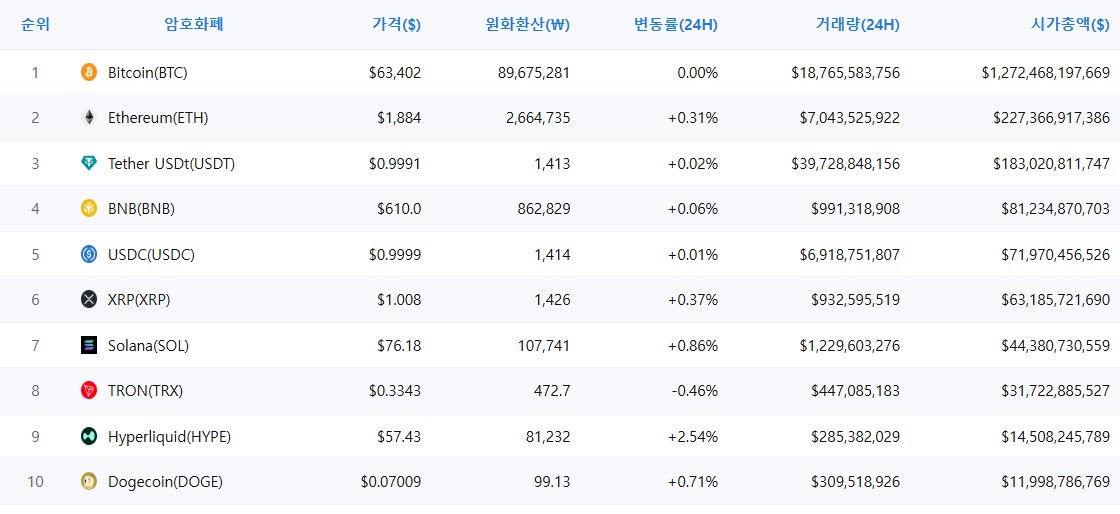Click Hyperliquid's +2.54% change value
The image size is (1120, 514).
pyautogui.click(x=693, y=436)
